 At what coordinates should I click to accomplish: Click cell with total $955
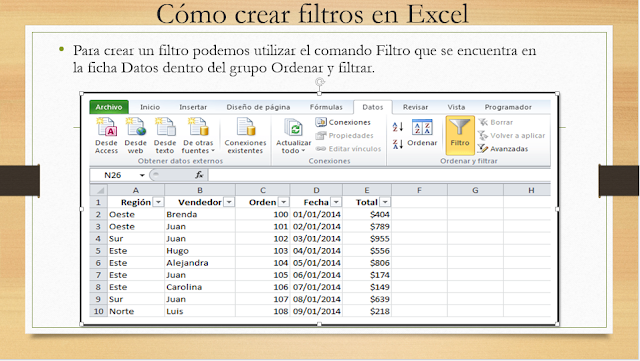(367, 238)
